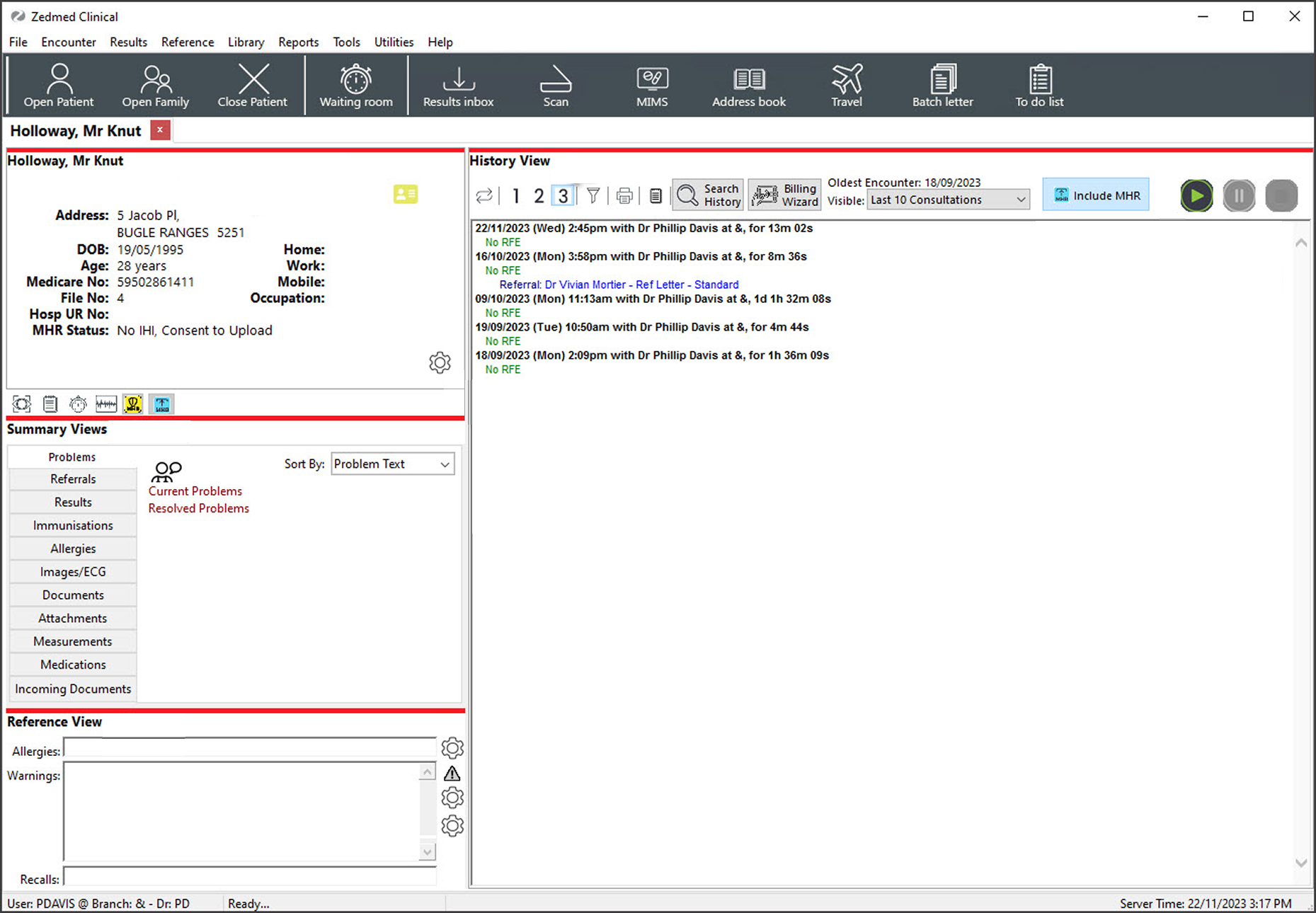Click the Scan toolbar icon
Viewport: 1316px width, 913px height.
click(x=555, y=86)
